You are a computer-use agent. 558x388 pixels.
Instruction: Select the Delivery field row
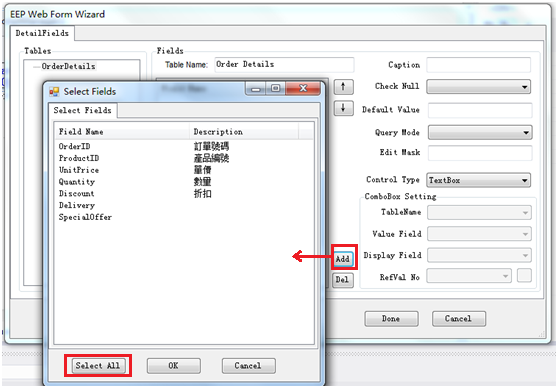pos(184,205)
